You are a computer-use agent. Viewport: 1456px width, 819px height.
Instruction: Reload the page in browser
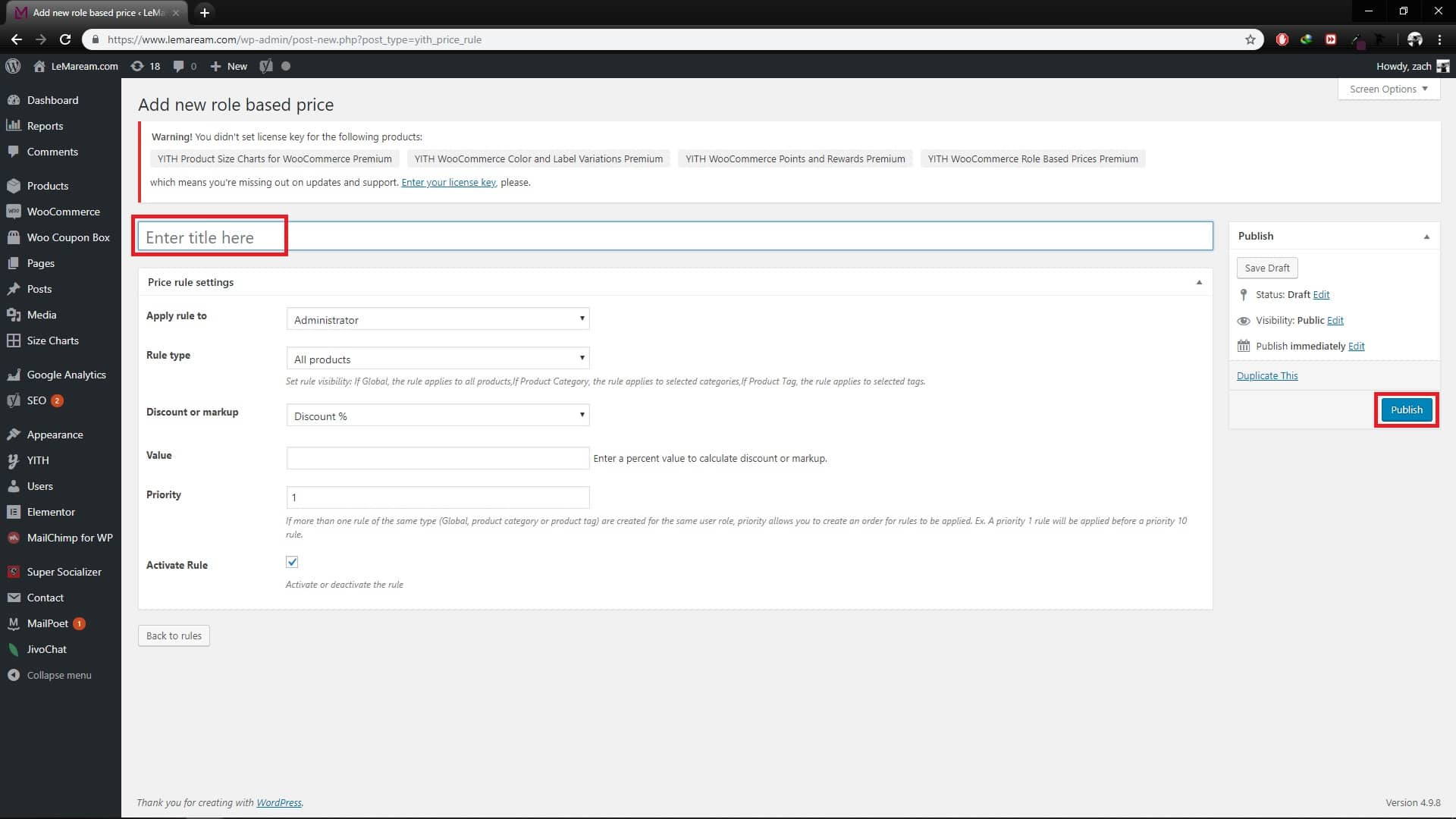tap(65, 39)
